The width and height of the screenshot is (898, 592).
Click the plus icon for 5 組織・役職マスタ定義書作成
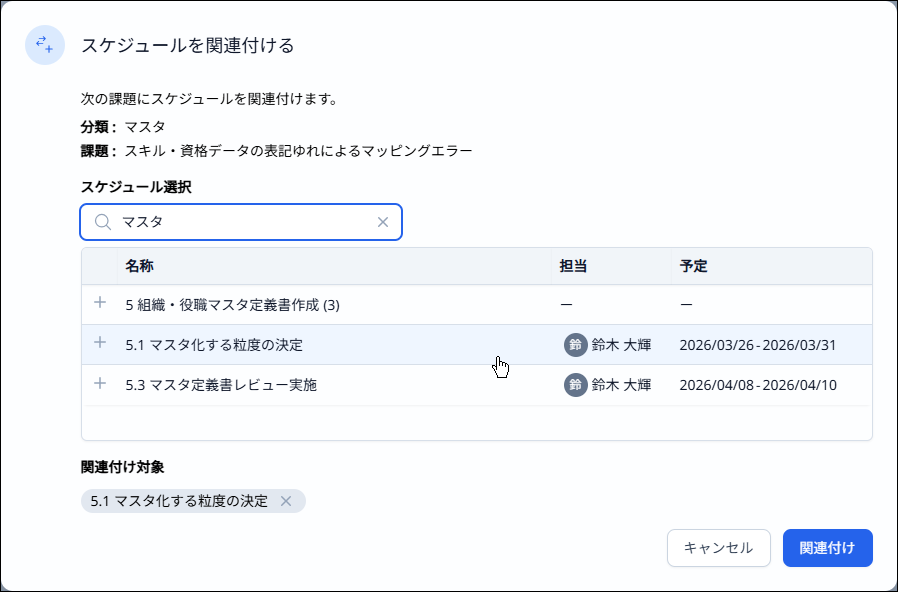click(x=99, y=303)
